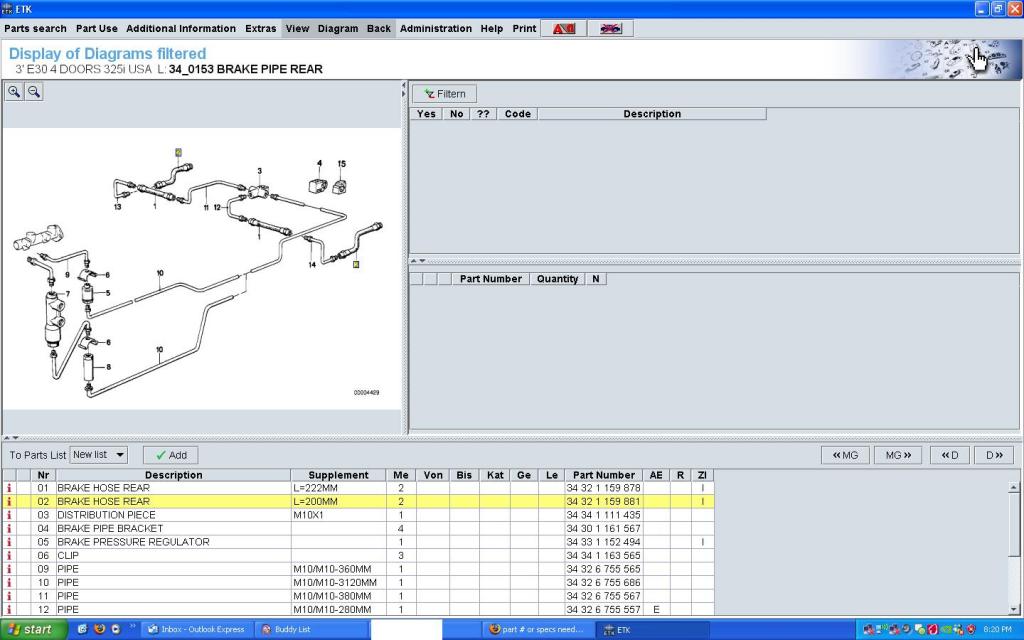This screenshot has height=640, width=1024.
Task: Click info icon beside Brake Pressure Regulator
Action: tap(9, 542)
